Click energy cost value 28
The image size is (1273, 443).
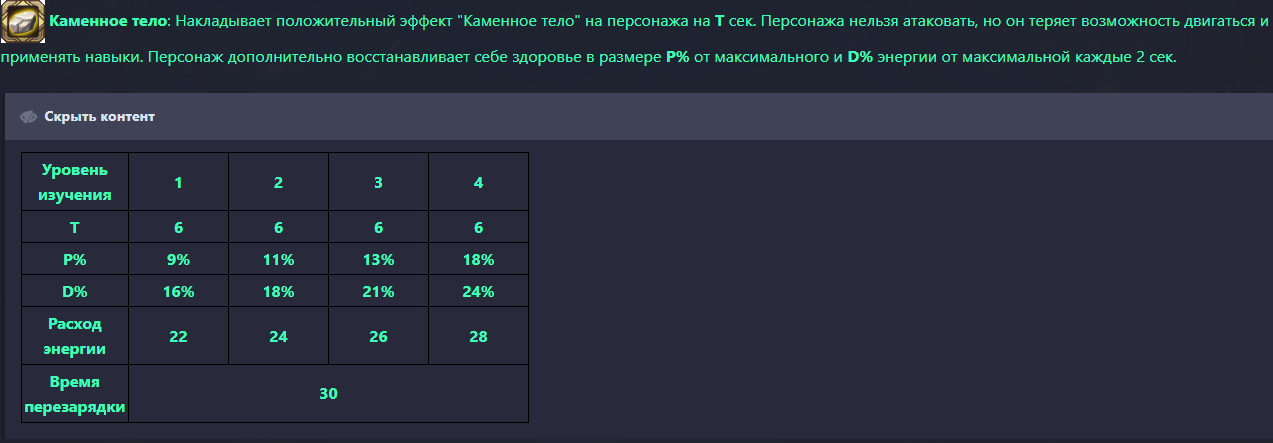coord(478,336)
